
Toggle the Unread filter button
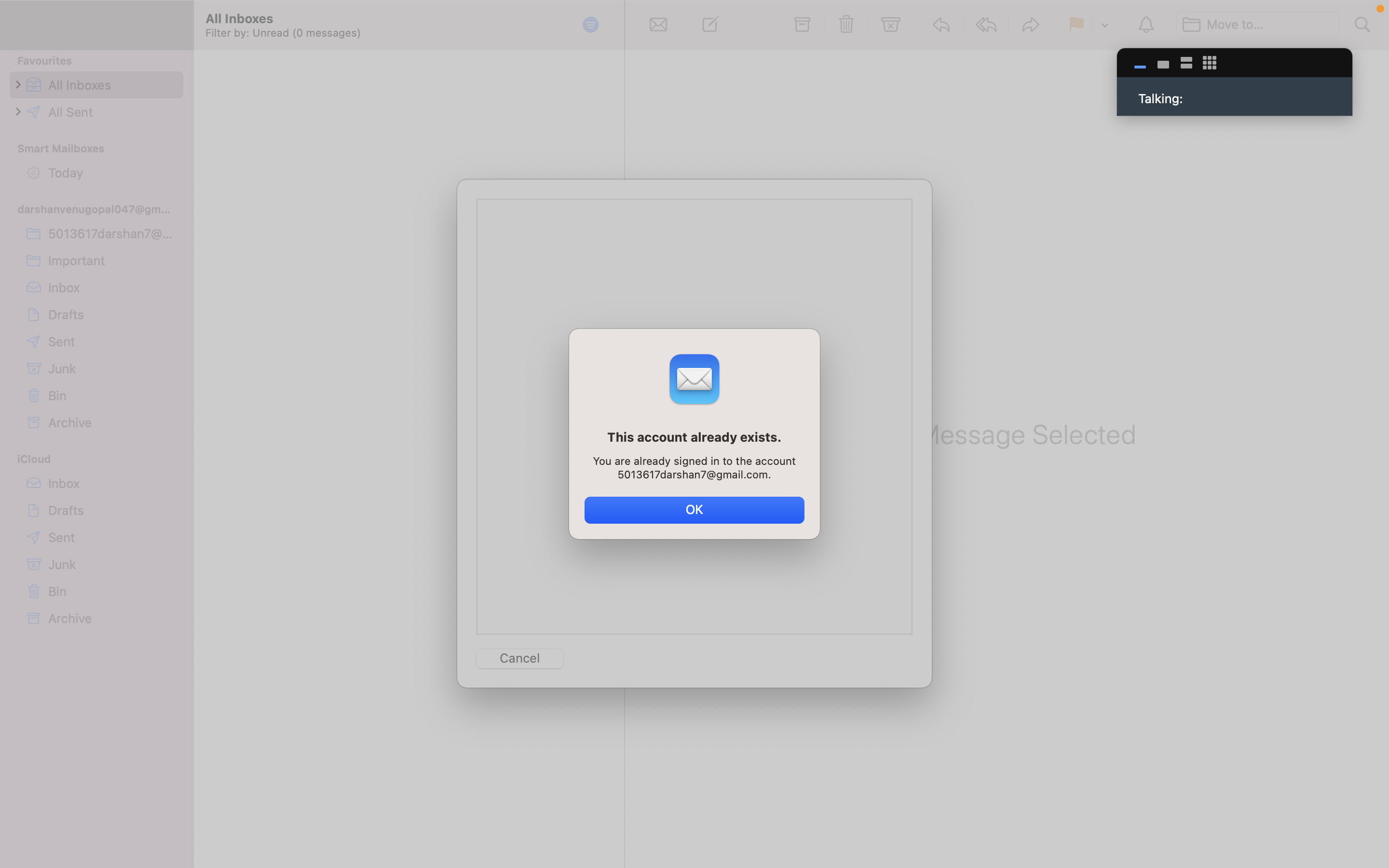(x=590, y=25)
